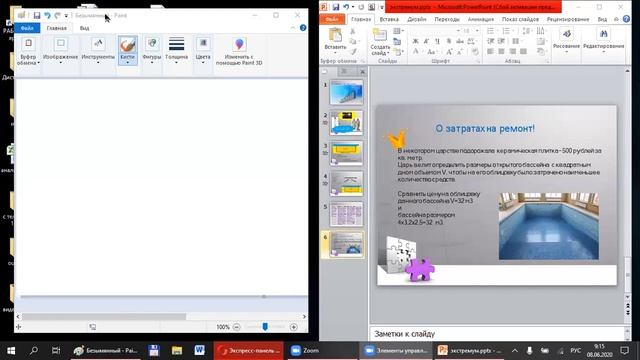
Task: Open the Дизайн tab in PowerPoint
Action: (417, 19)
